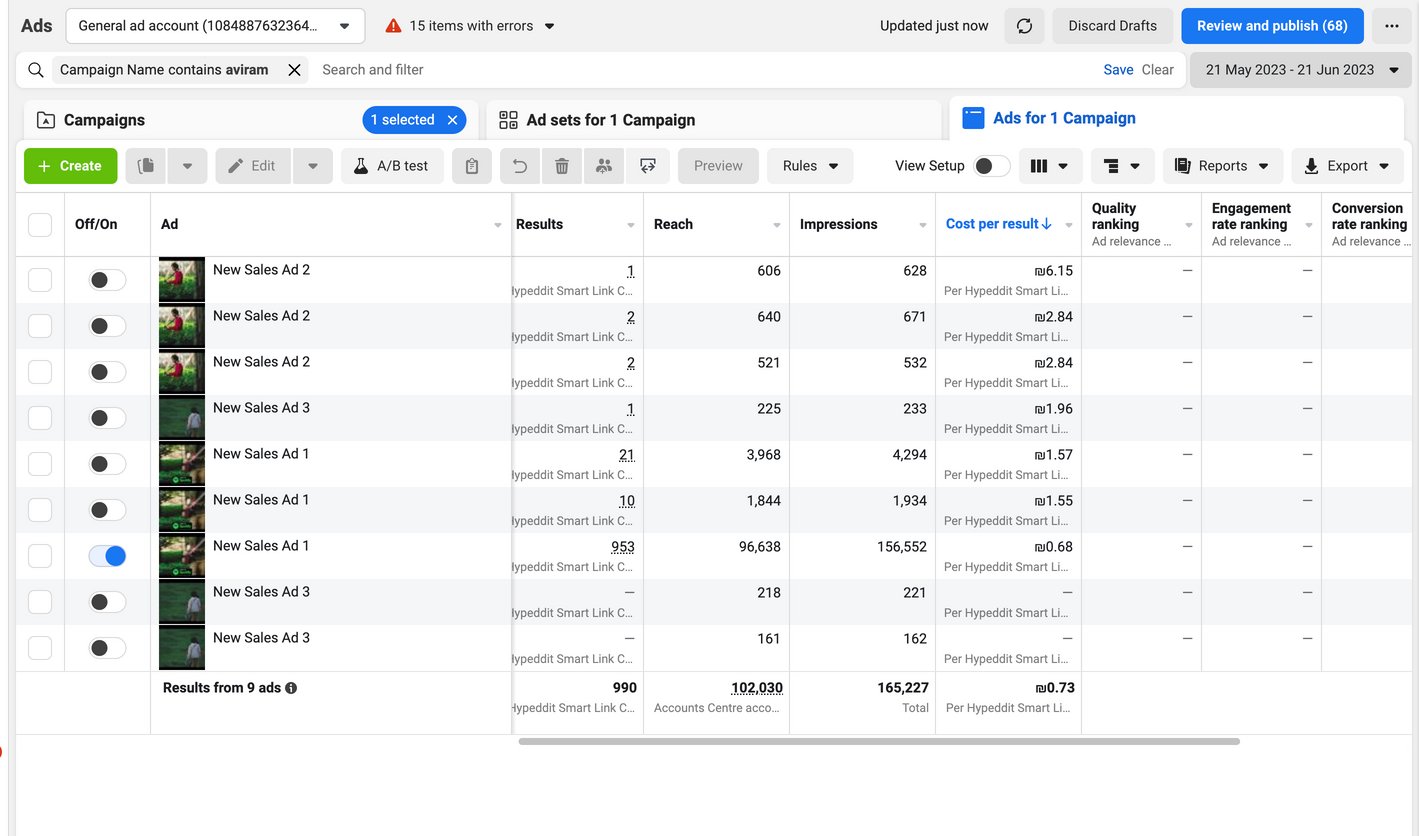Click the Edit button
Screen dimensions: 1419x836
pyautogui.click(x=253, y=166)
